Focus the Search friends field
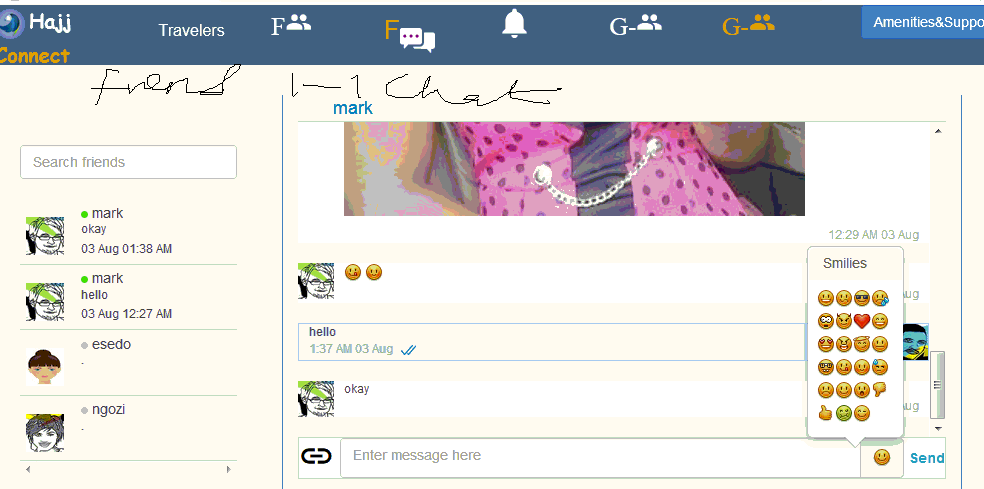The image size is (984, 489). (129, 162)
